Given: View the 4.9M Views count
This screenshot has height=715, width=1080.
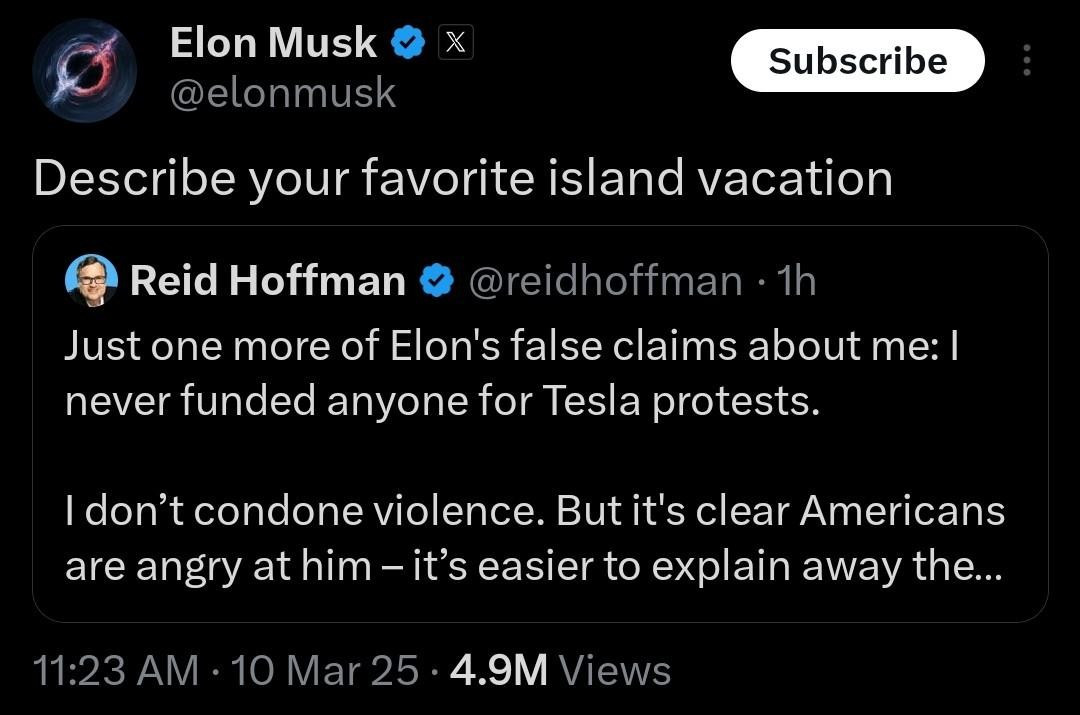Looking at the screenshot, I should (x=560, y=670).
